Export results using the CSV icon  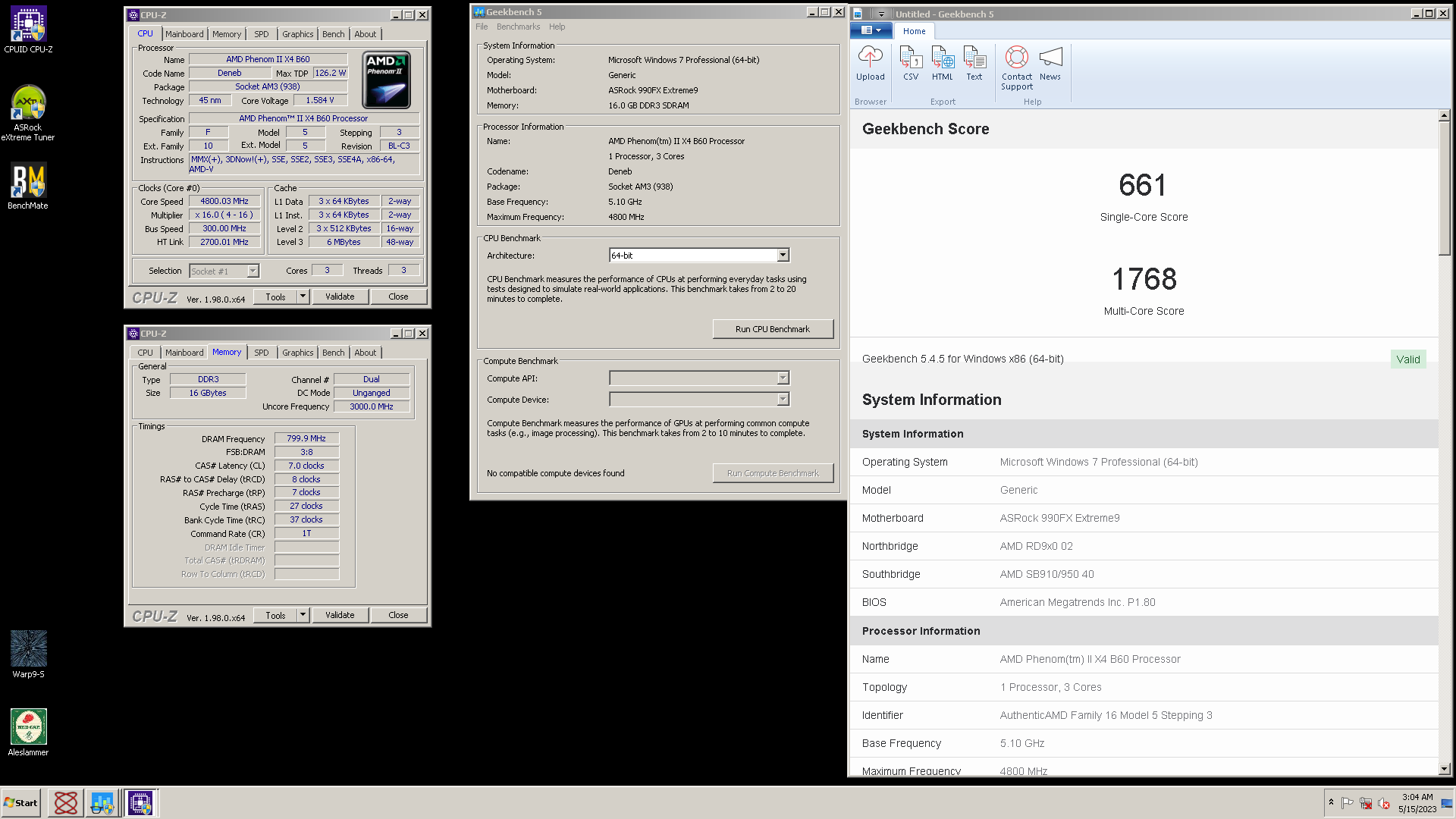click(911, 64)
